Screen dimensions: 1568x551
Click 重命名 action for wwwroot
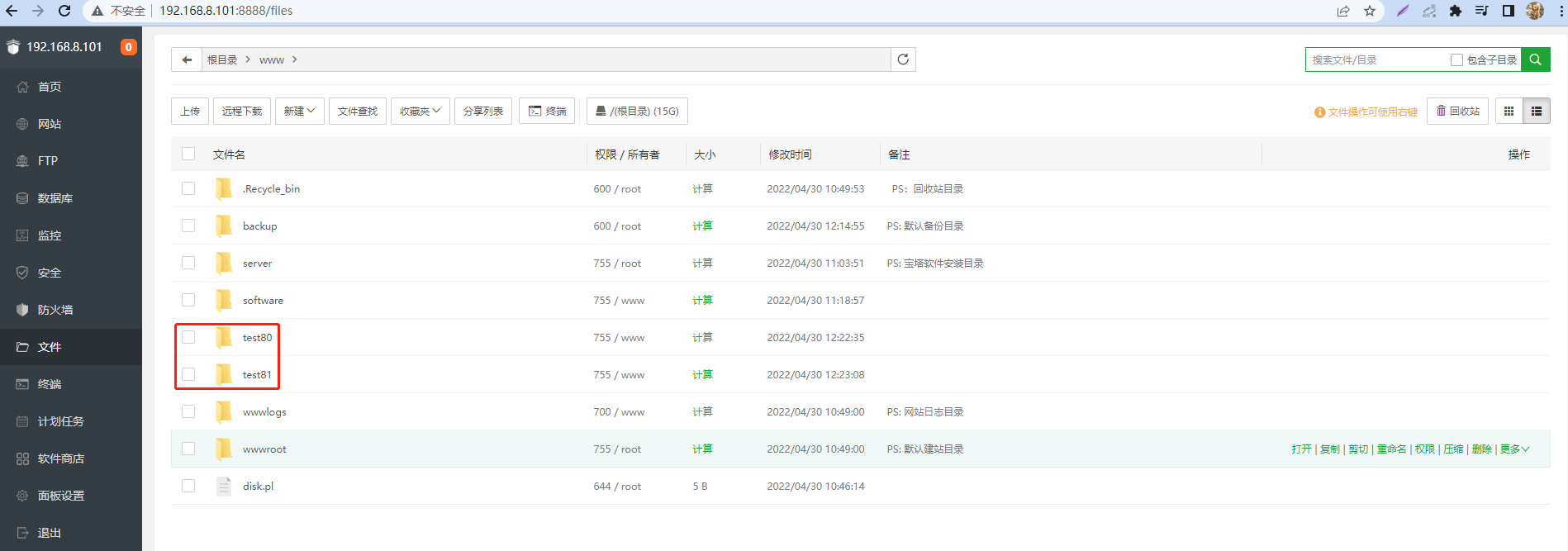[1391, 449]
